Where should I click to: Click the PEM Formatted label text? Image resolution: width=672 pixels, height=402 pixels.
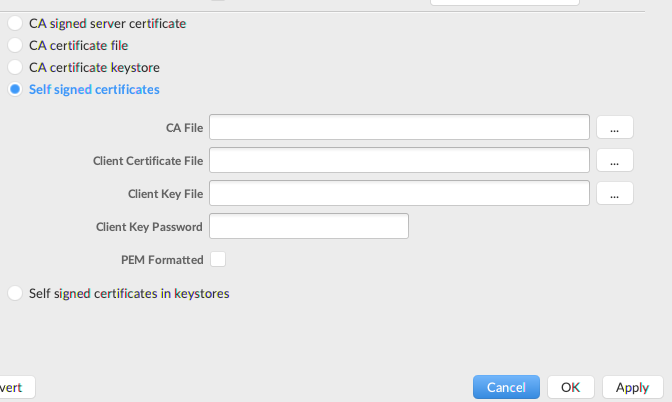point(161,260)
